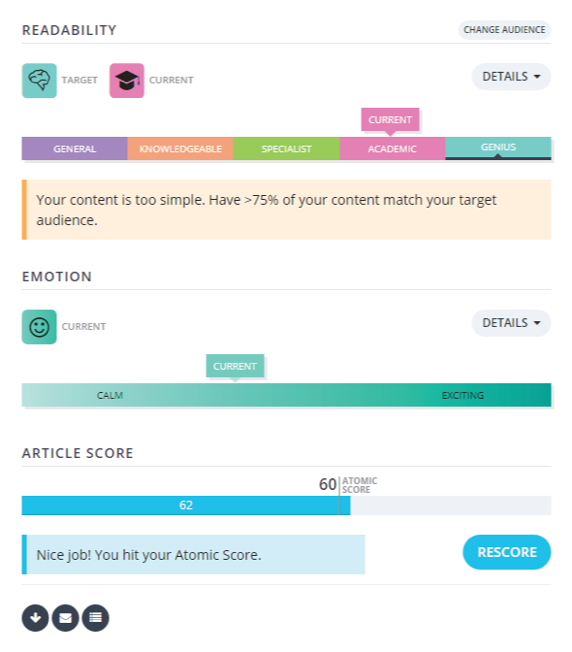
Task: Select the Academic audience segment
Action: click(392, 149)
